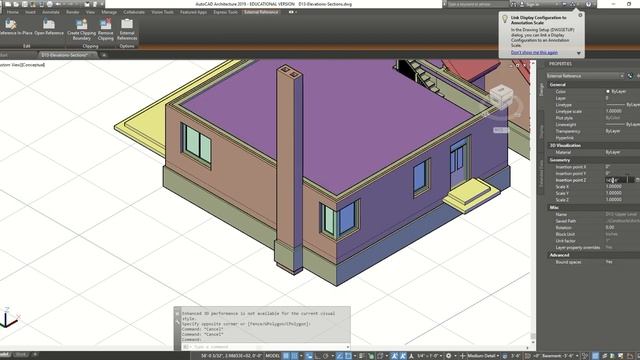Image resolution: width=640 pixels, height=360 pixels.
Task: Click "Don't show me this again" link
Action: (x=534, y=53)
